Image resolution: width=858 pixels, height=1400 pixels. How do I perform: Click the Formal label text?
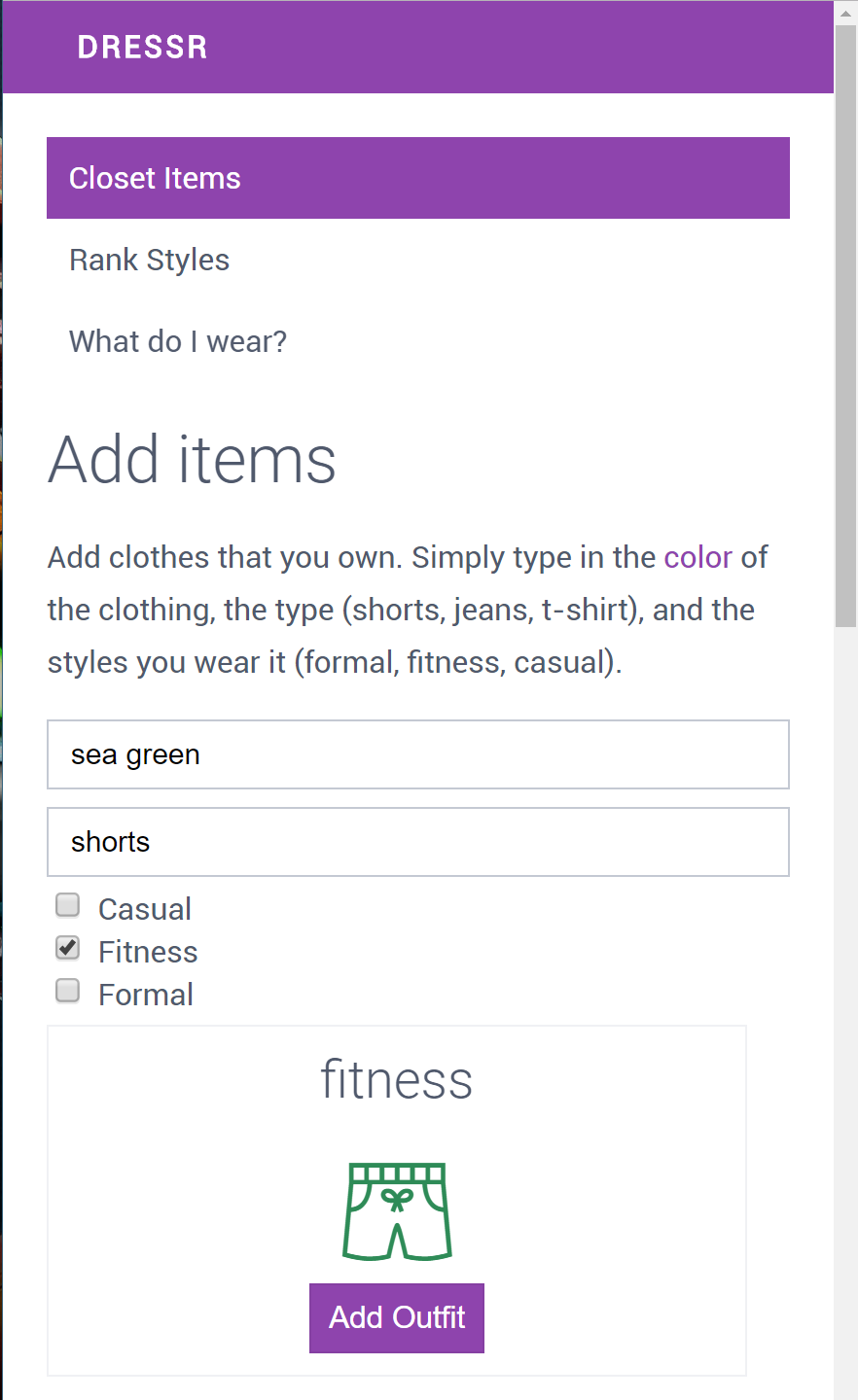[146, 995]
